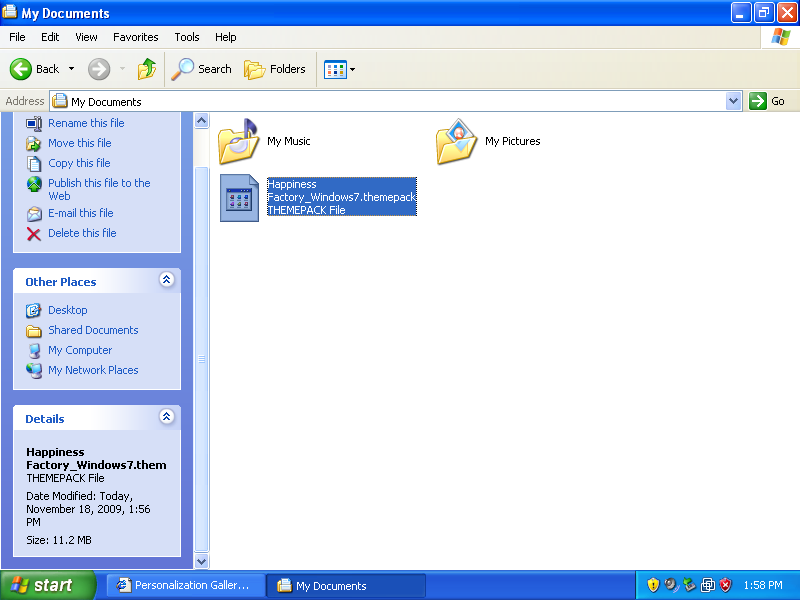
Task: Open My Network Places link
Action: click(x=93, y=370)
